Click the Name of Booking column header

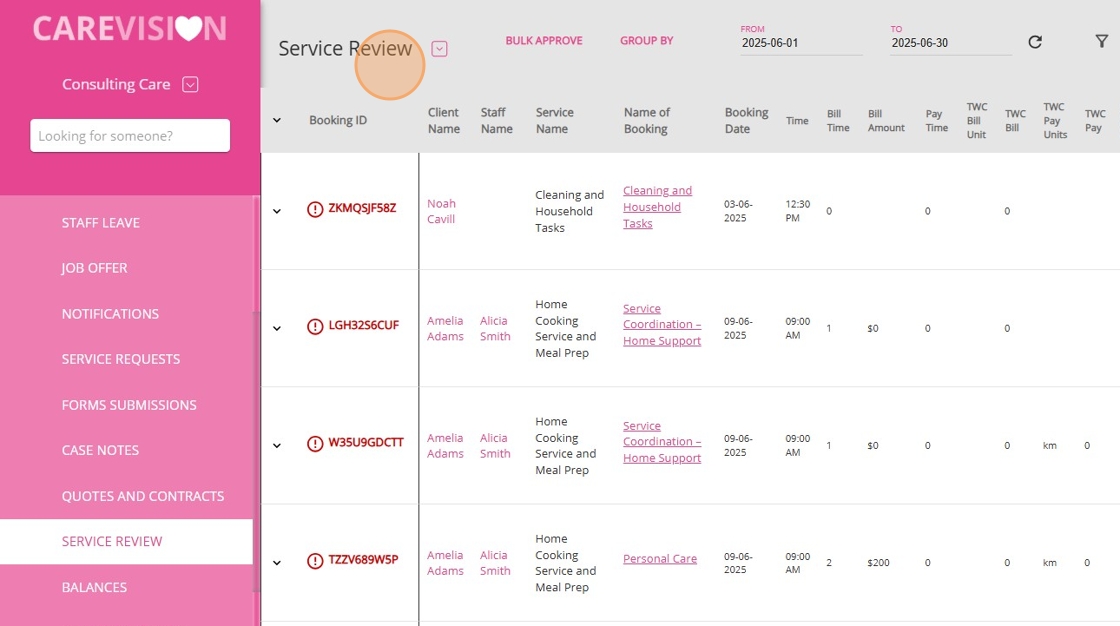(646, 121)
